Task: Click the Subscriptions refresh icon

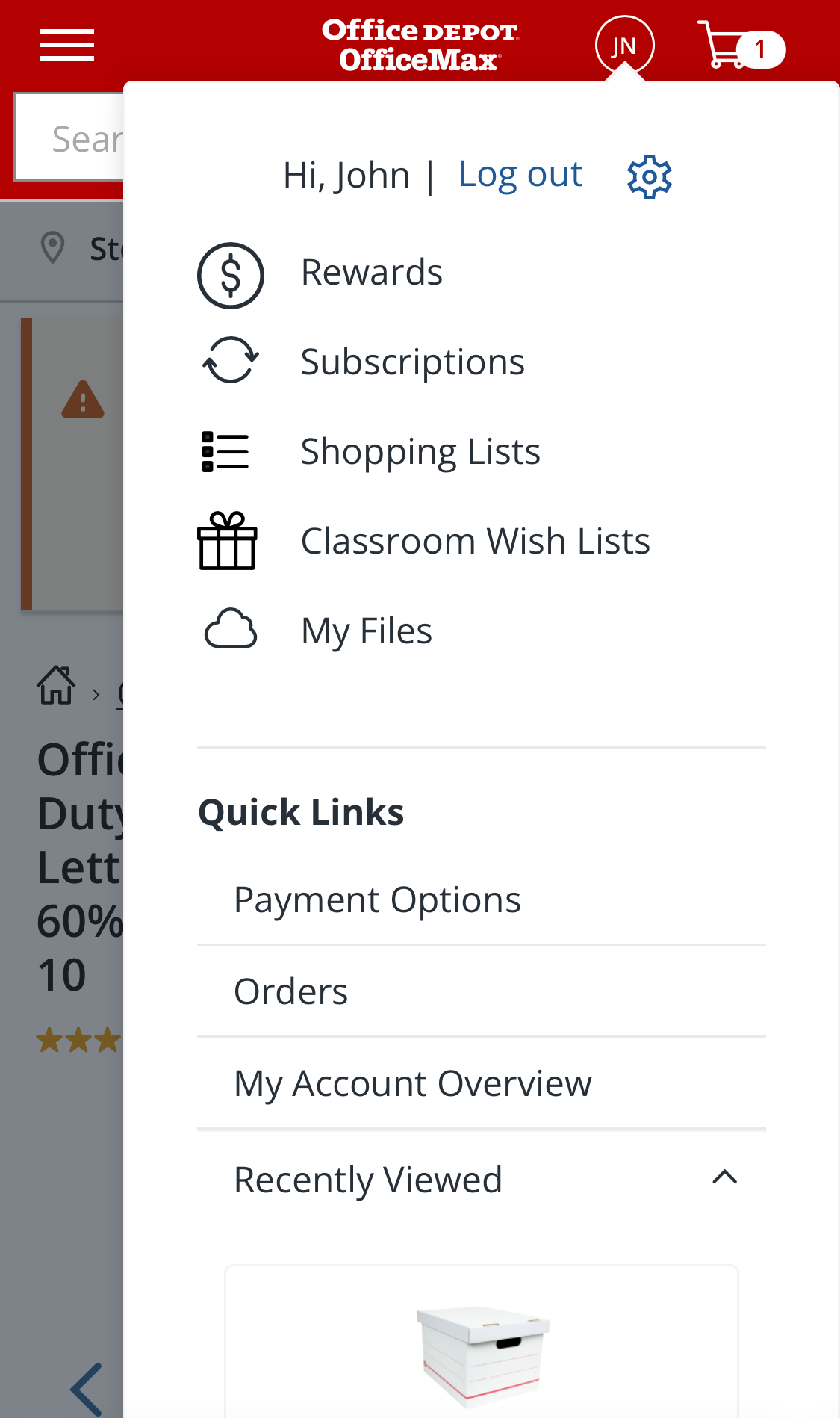Action: click(231, 361)
